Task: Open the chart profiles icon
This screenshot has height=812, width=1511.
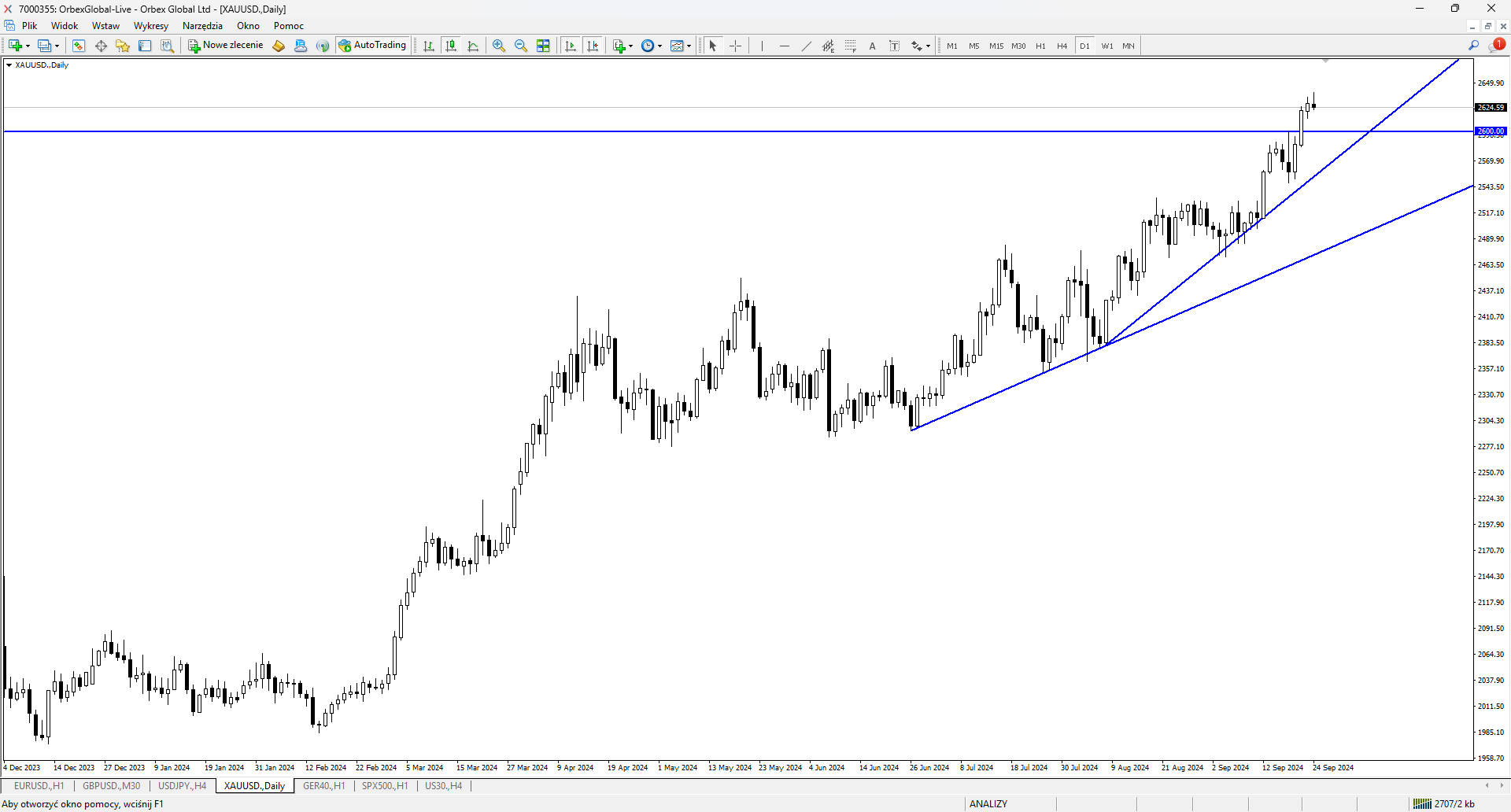Action: (45, 46)
